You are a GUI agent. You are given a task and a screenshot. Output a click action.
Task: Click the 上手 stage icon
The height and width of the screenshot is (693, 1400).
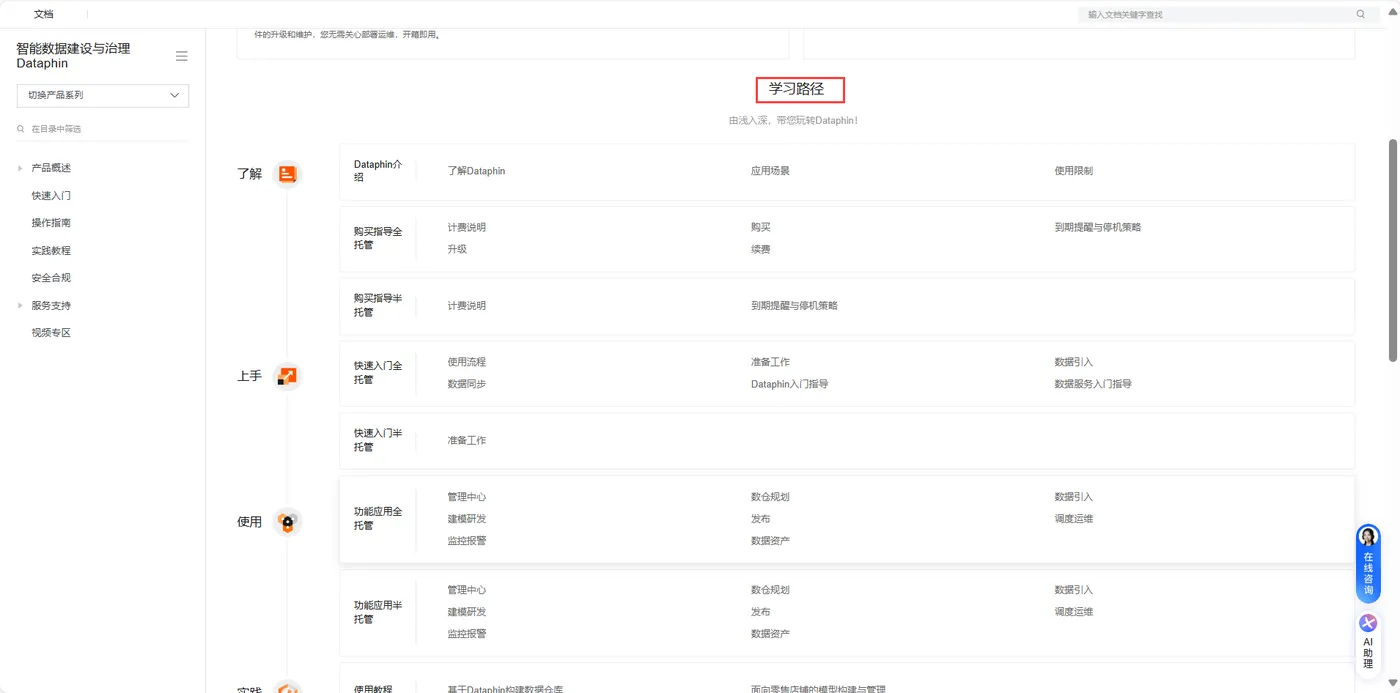pyautogui.click(x=287, y=376)
